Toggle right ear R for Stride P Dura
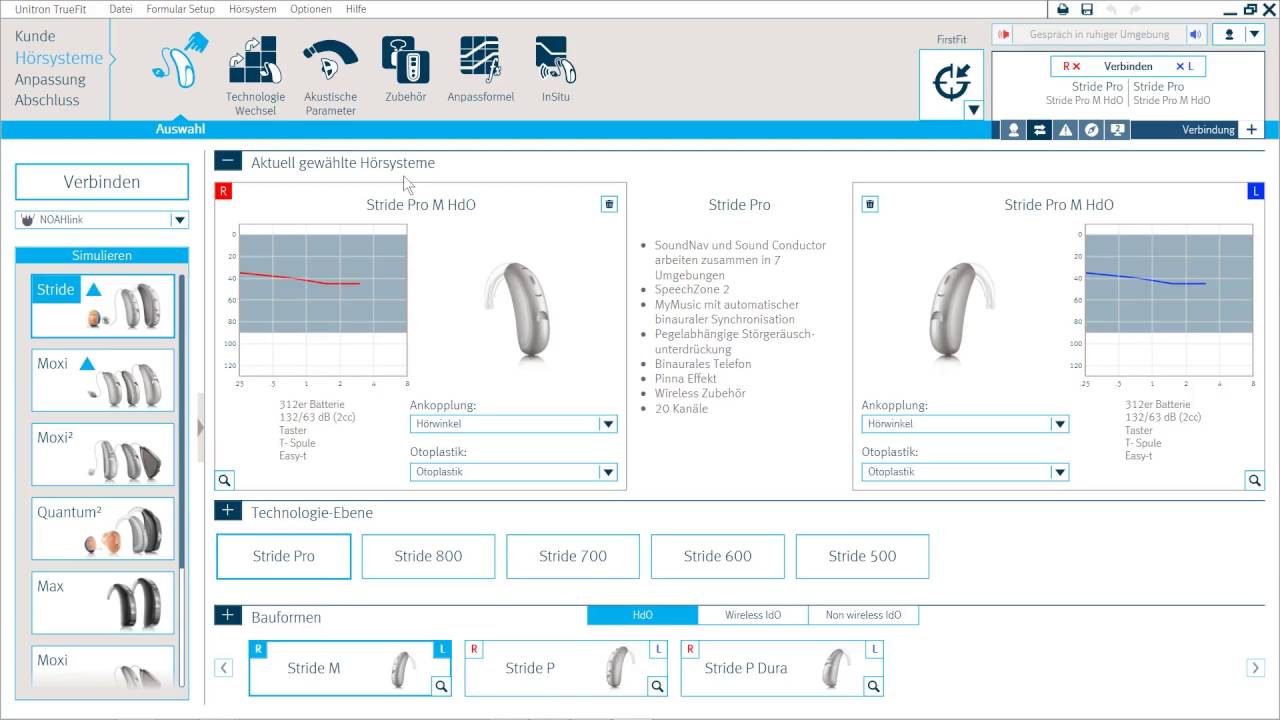The image size is (1280, 720). pos(690,649)
